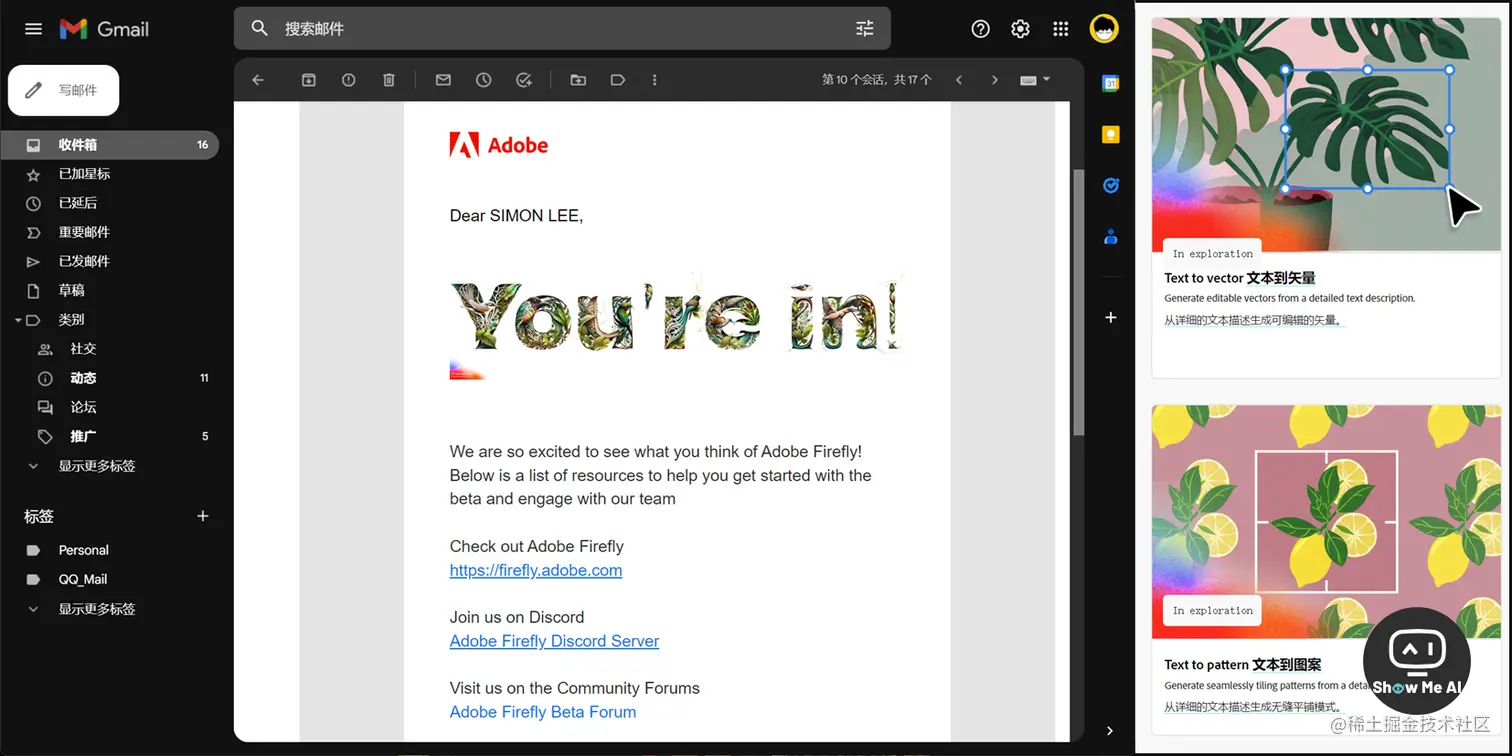Open the input tools keyboard dropdown

pyautogui.click(x=1035, y=80)
